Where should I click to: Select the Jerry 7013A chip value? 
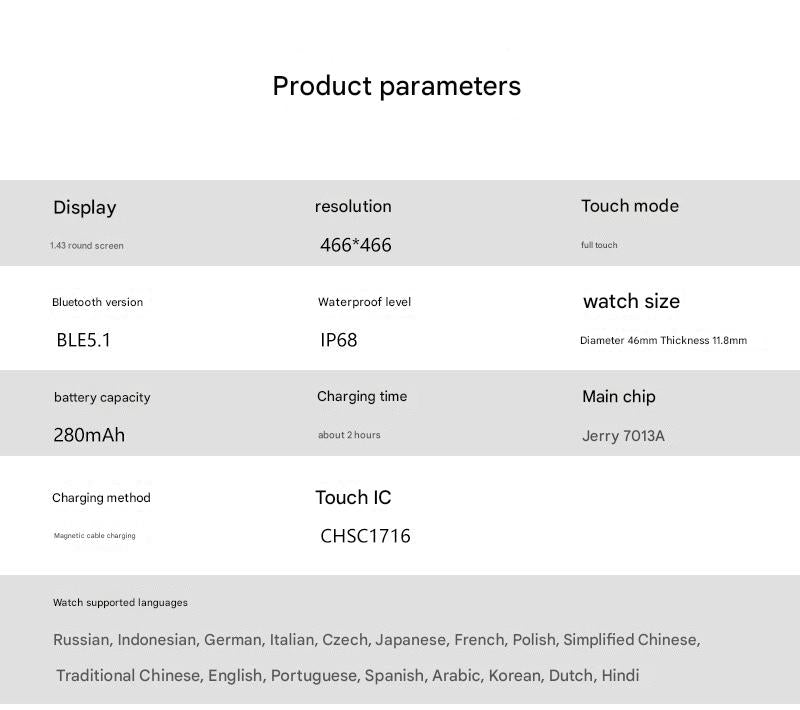coord(623,436)
